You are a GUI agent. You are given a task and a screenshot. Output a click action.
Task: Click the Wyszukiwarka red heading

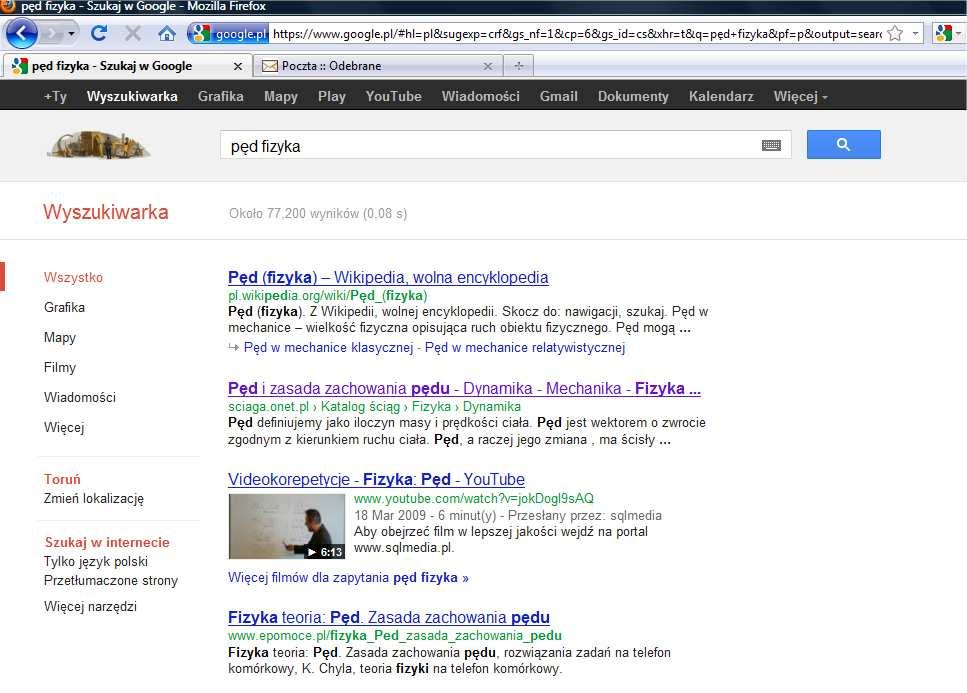pos(105,212)
